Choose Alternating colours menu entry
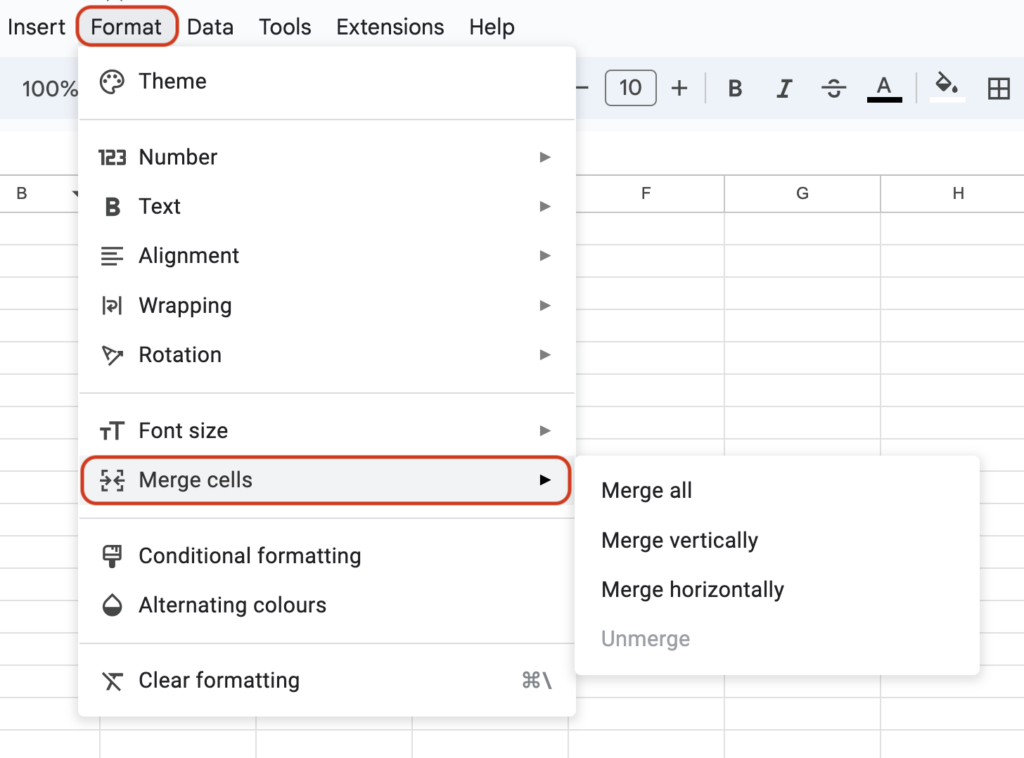This screenshot has height=758, width=1024. tap(232, 605)
